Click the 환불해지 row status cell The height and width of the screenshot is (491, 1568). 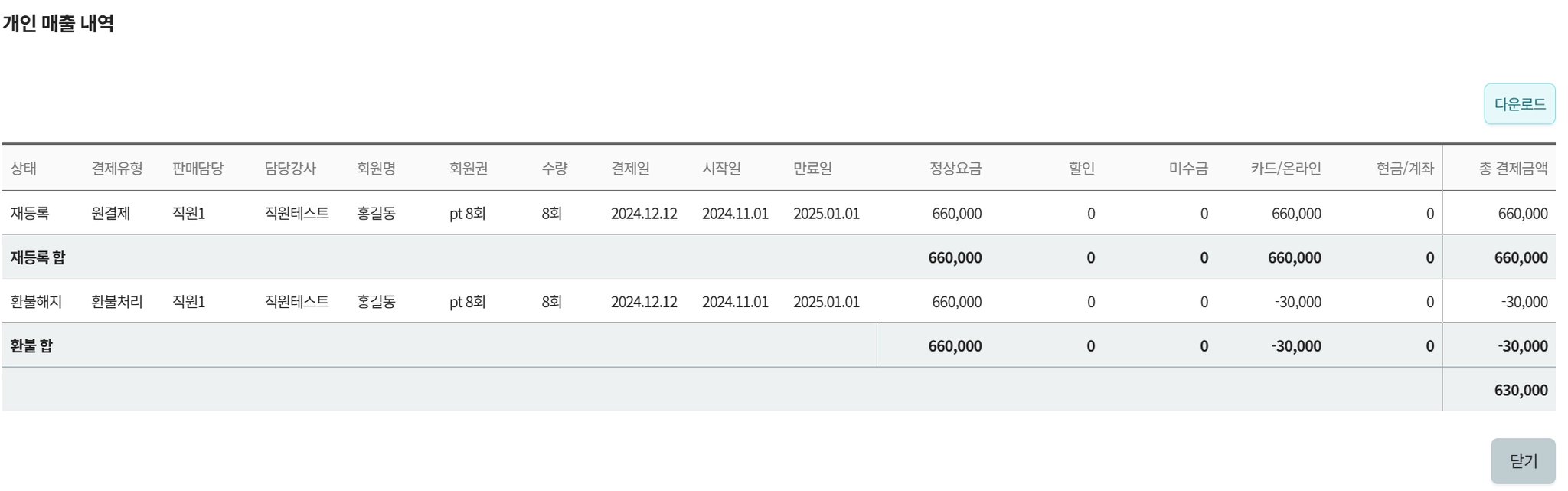[x=36, y=302]
